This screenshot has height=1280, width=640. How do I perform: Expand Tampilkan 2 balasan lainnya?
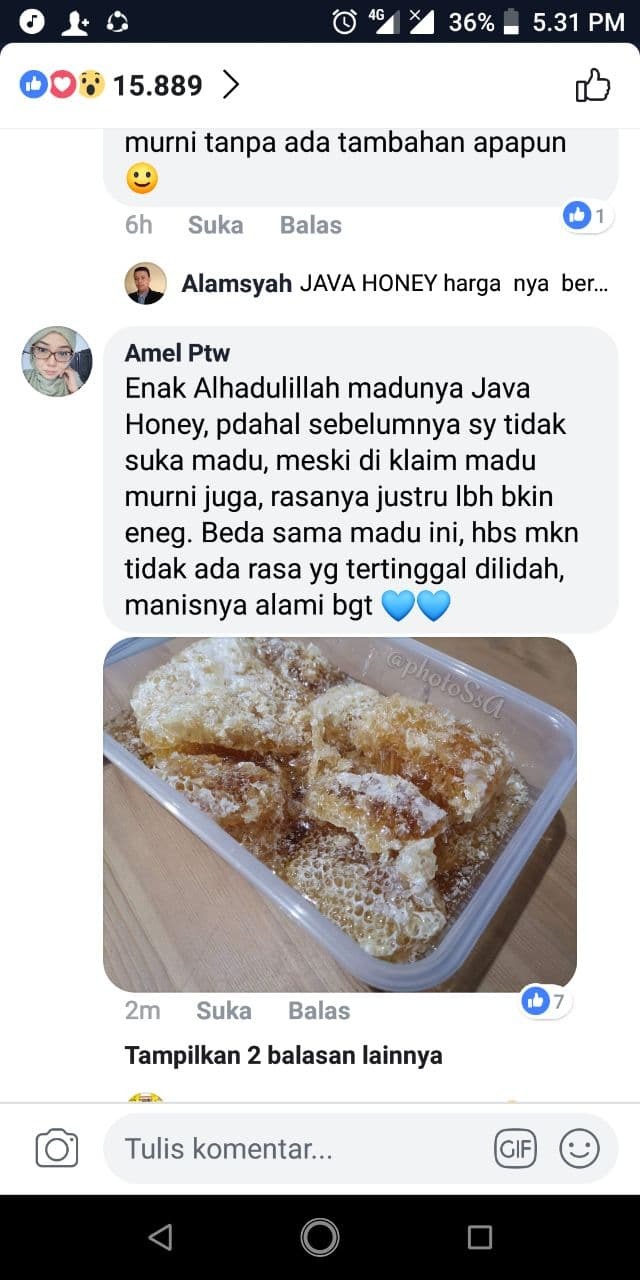283,1055
